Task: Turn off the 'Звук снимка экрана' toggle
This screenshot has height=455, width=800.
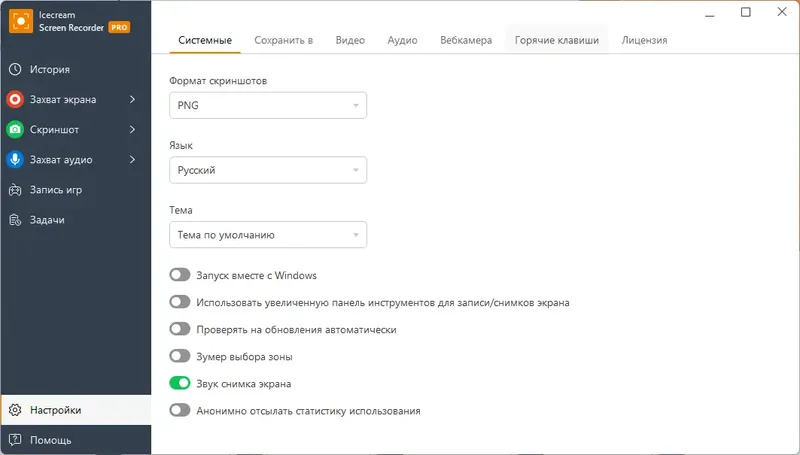Action: click(x=180, y=383)
